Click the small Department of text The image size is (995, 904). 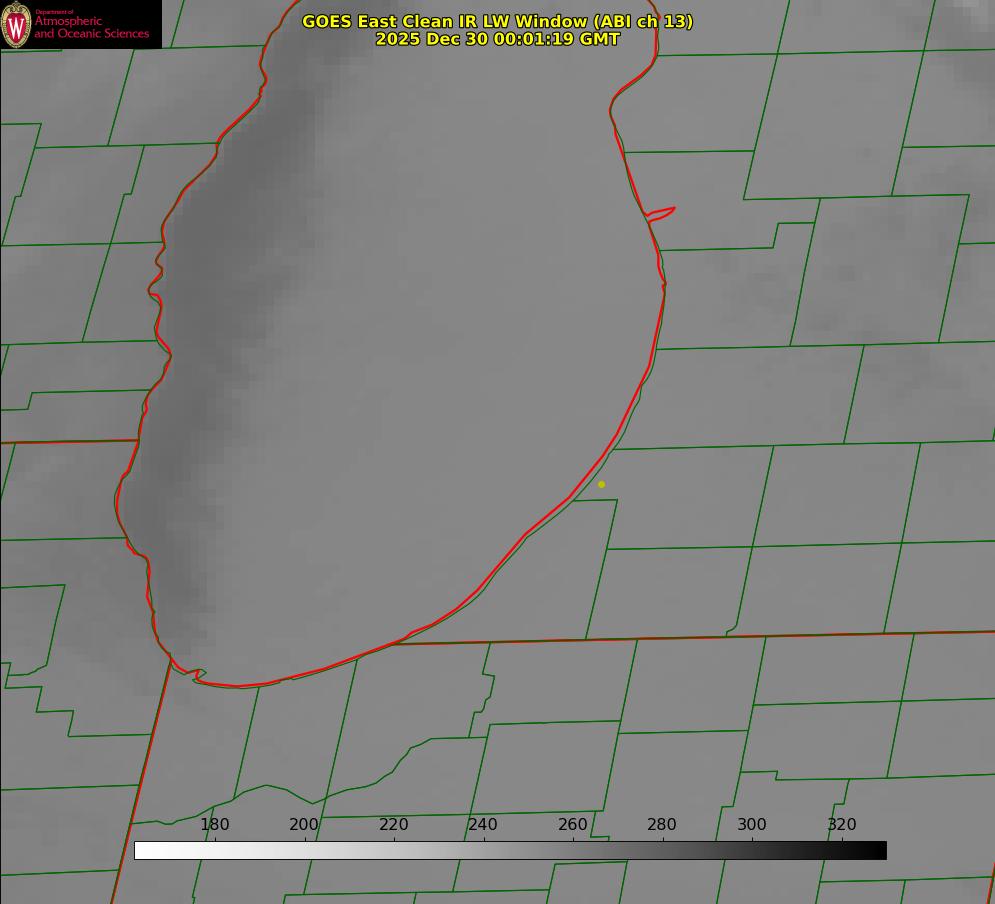[54, 12]
